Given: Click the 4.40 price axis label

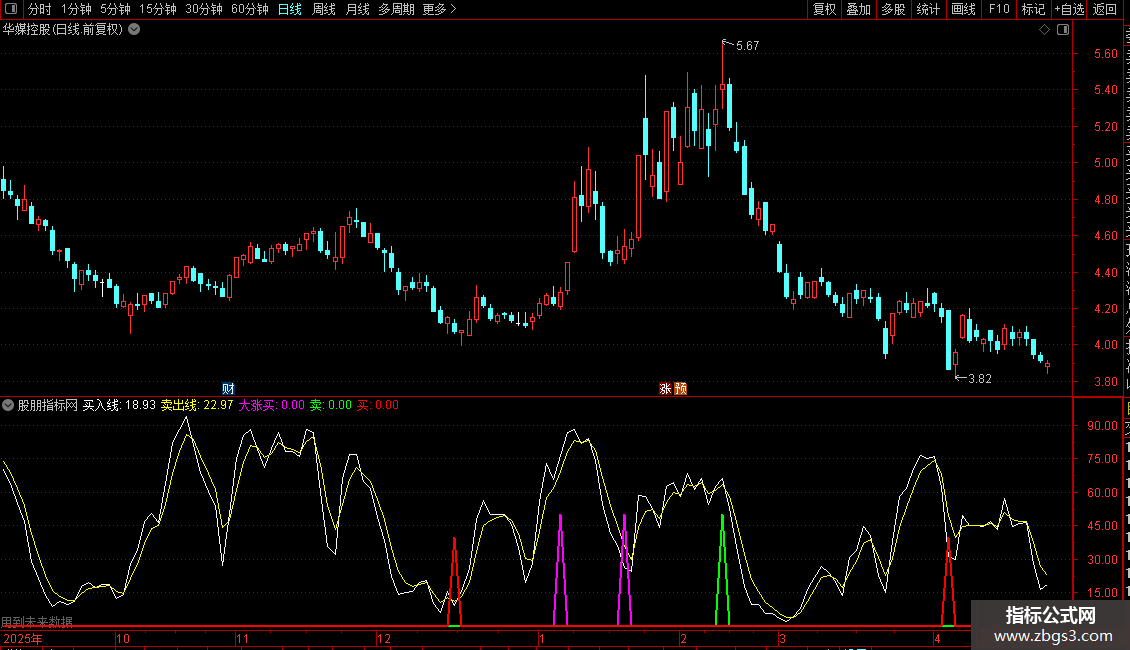Looking at the screenshot, I should (1105, 272).
